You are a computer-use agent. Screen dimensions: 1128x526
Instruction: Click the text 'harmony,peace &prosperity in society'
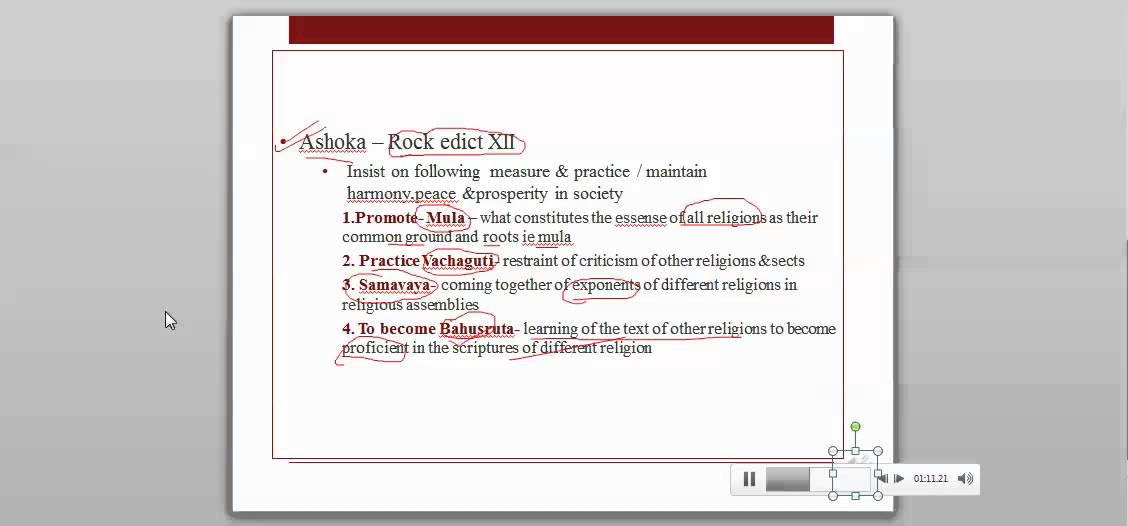[485, 194]
